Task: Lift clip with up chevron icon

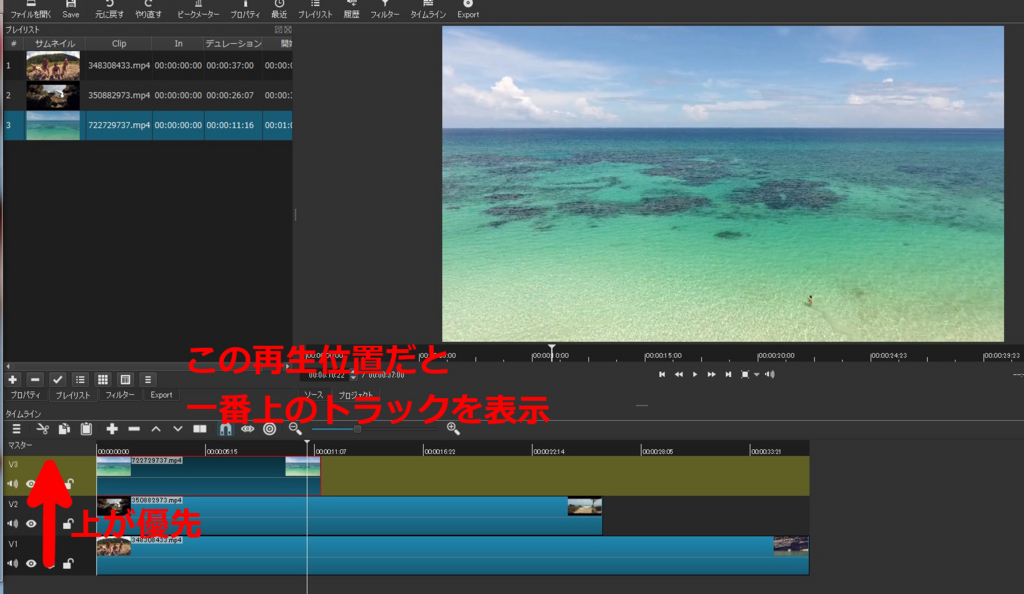Action: (156, 429)
